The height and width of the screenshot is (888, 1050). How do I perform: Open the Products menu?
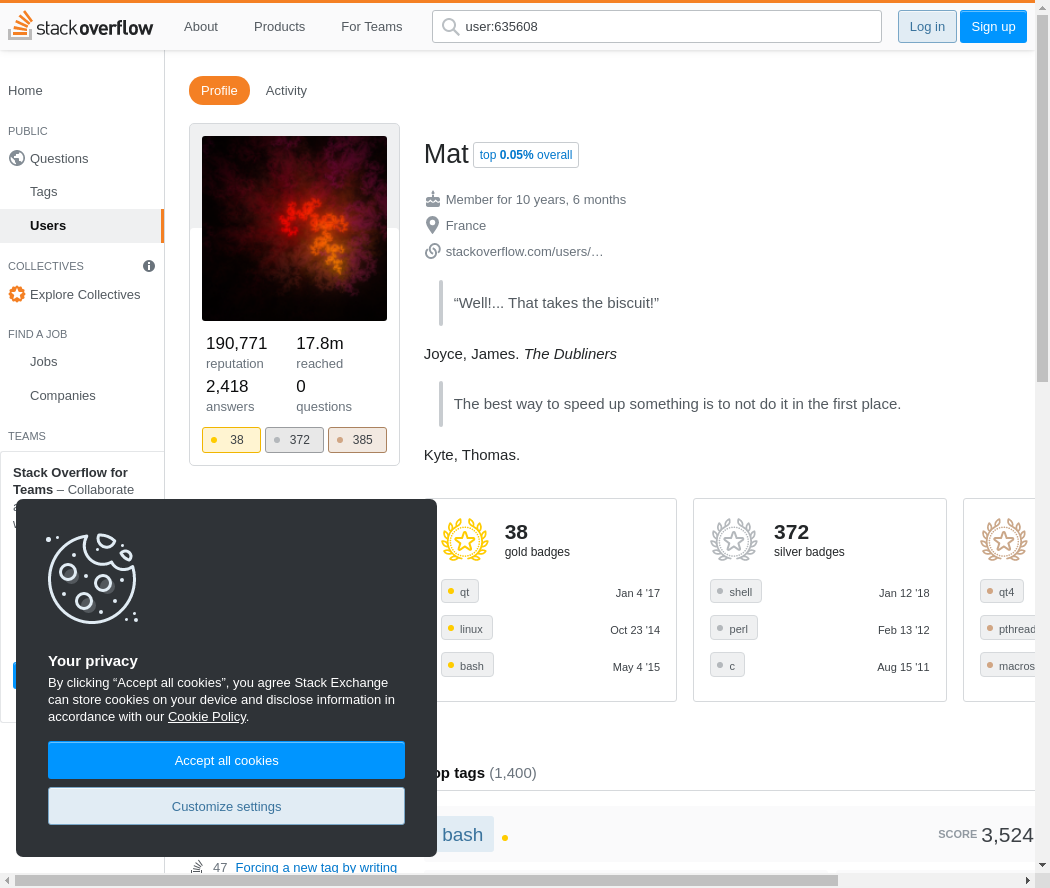tap(279, 27)
